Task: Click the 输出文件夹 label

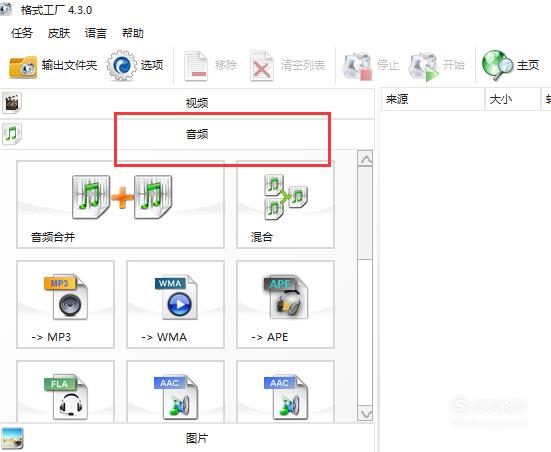Action: [69, 65]
